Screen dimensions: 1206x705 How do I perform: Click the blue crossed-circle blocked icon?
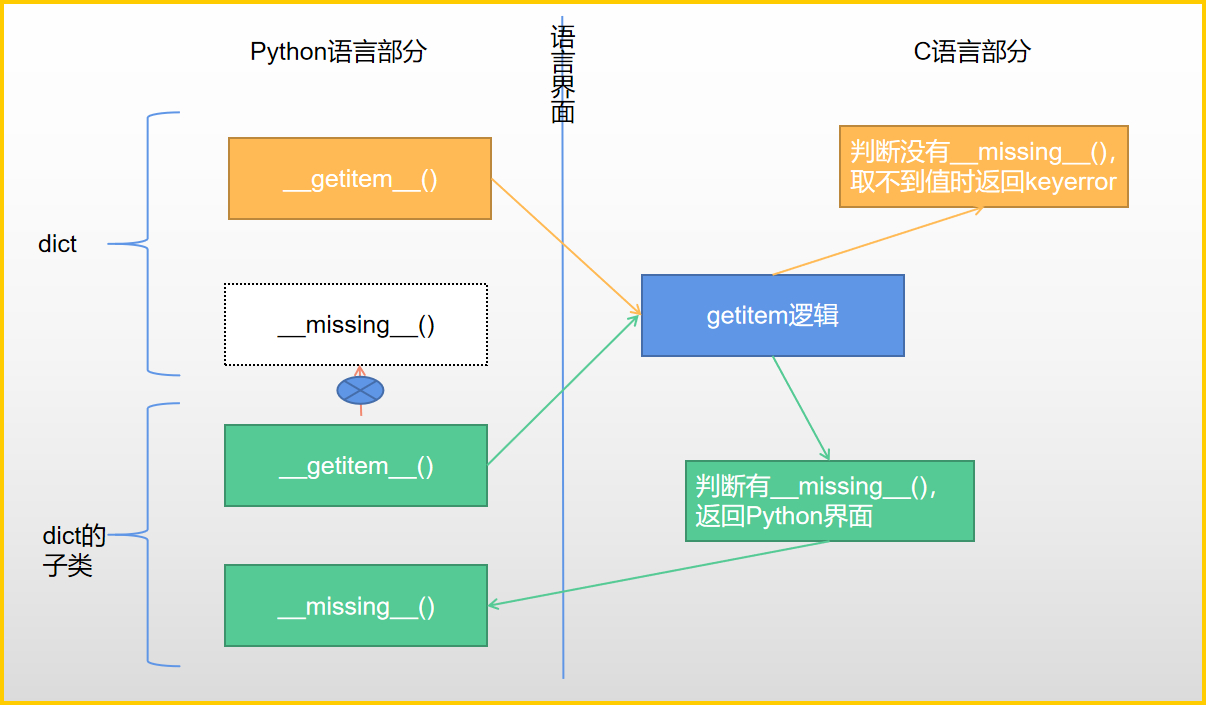[x=360, y=389]
